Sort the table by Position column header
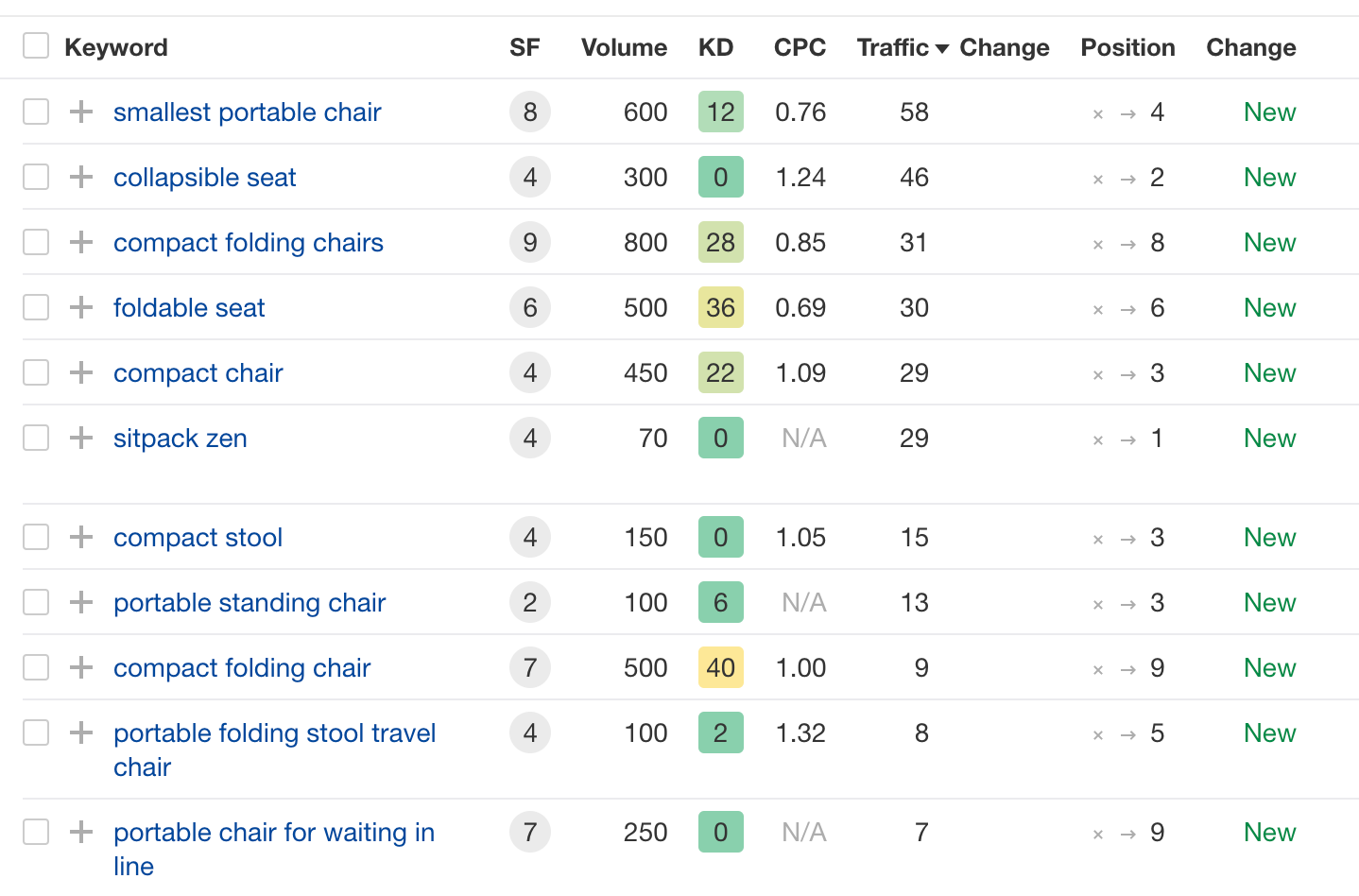This screenshot has height=896, width=1359. click(1127, 47)
